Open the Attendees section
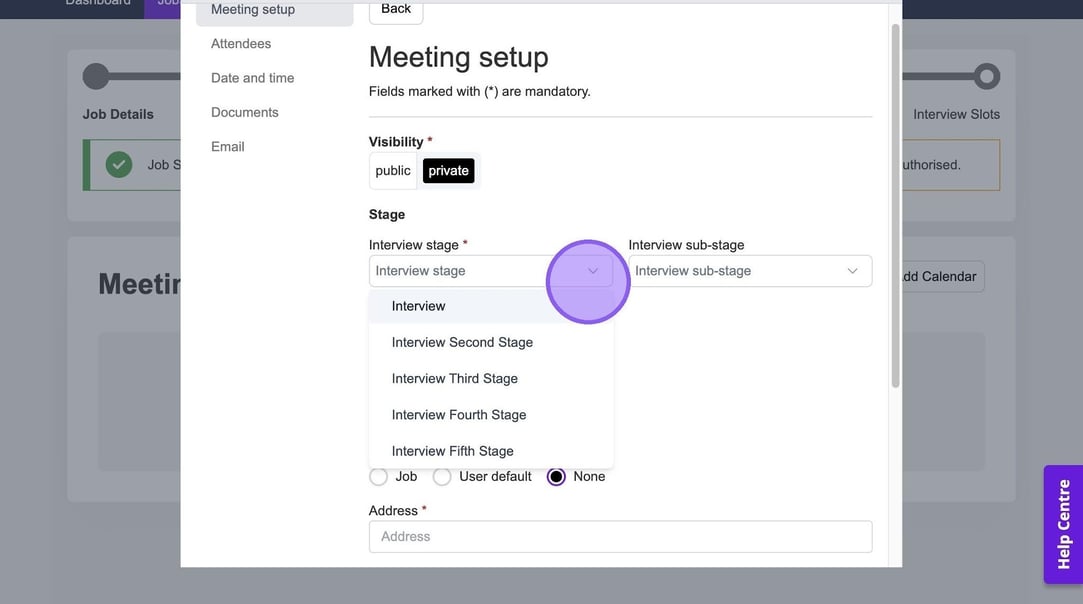 click(241, 44)
